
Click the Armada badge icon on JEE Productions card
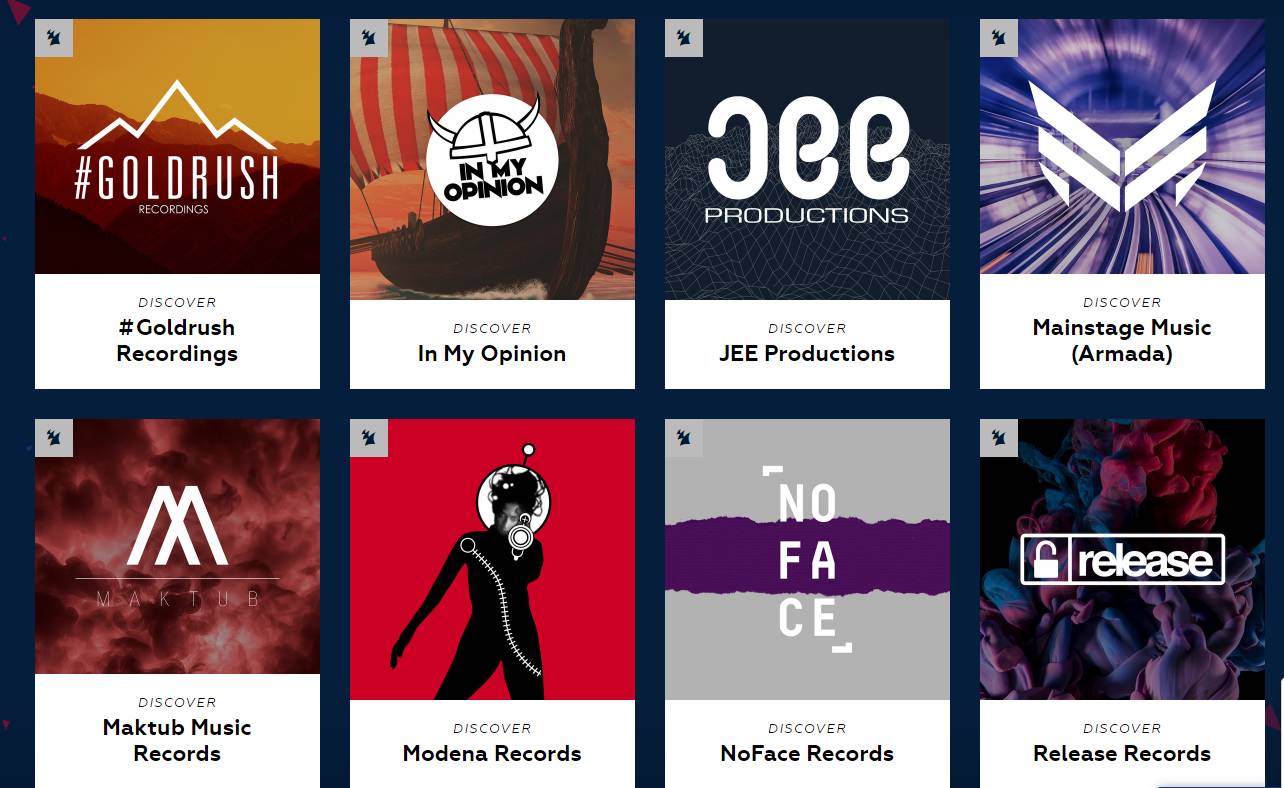click(684, 38)
